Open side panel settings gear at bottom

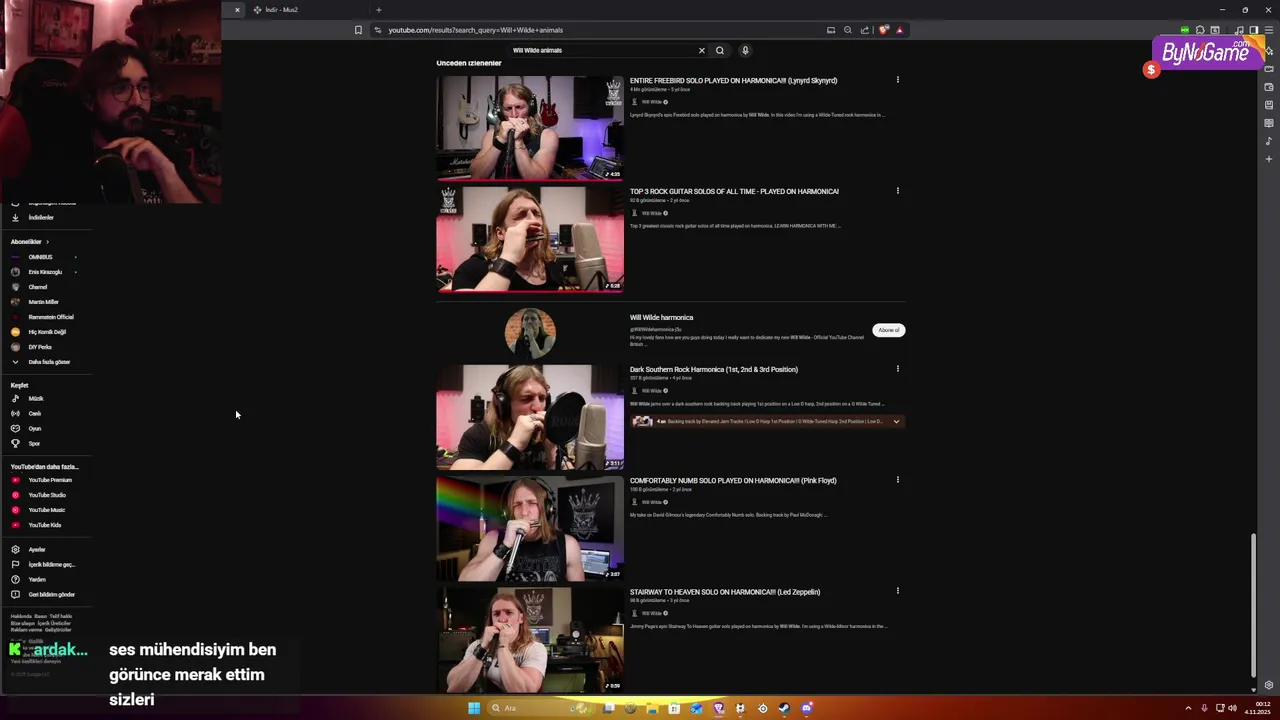pos(1269,685)
